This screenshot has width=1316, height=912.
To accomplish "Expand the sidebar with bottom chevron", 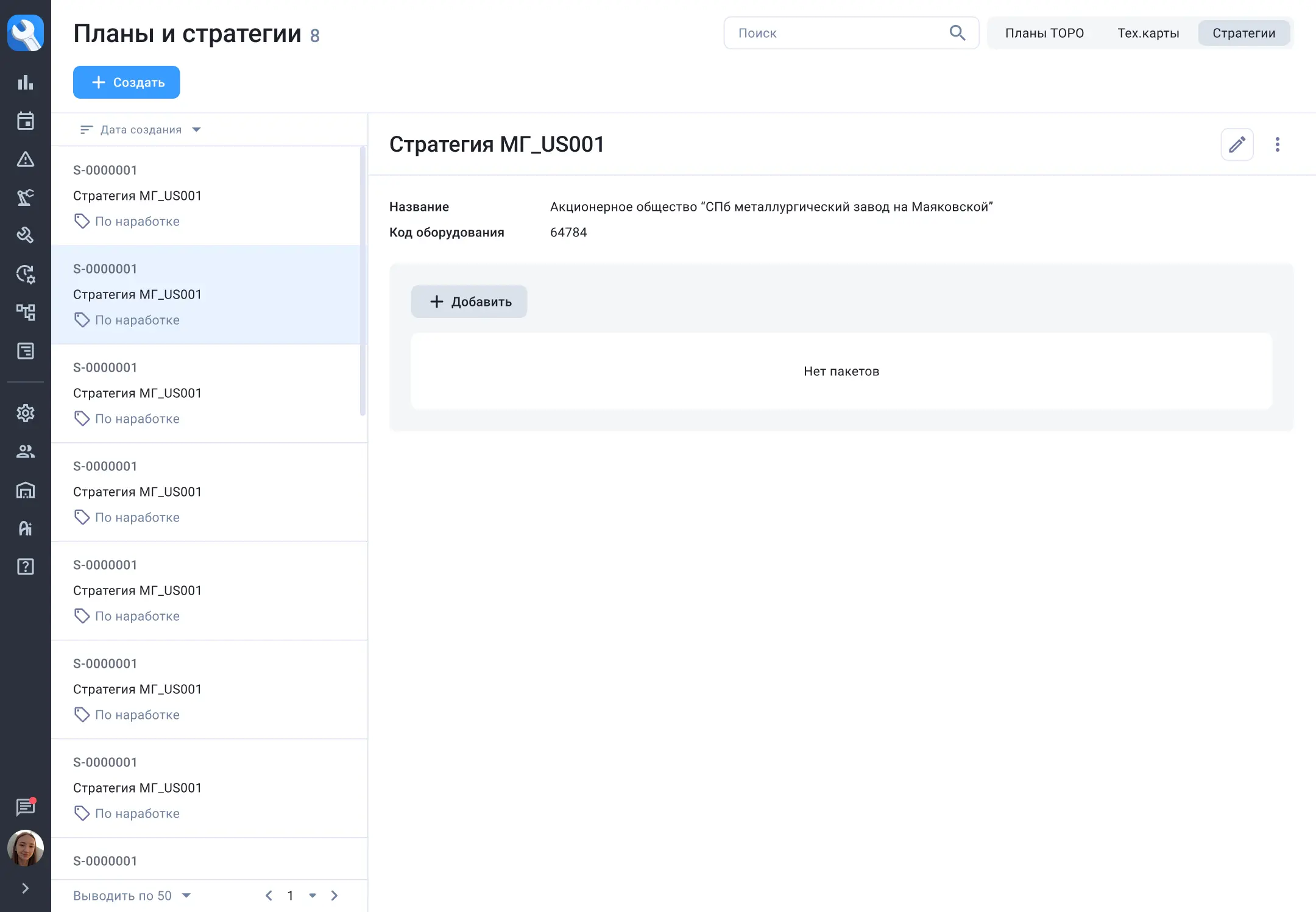I will (25, 888).
